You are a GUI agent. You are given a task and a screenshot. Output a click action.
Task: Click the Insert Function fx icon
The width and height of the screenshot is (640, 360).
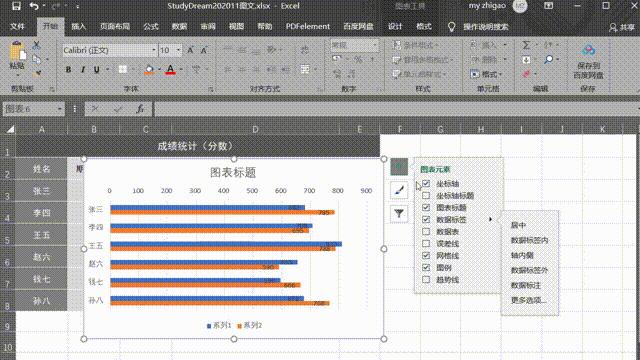[140, 109]
